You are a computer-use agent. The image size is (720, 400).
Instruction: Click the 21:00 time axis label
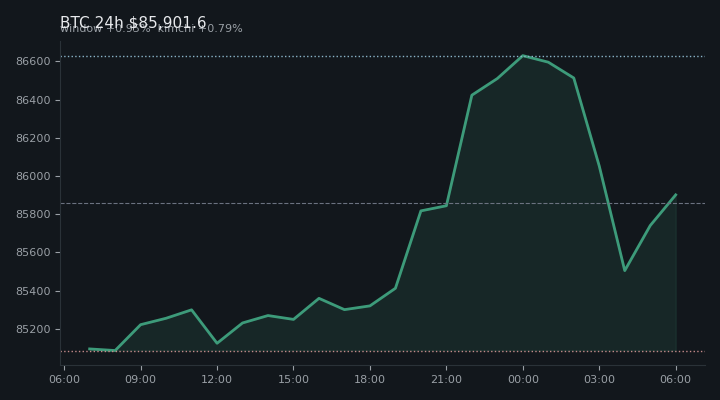pos(446,379)
